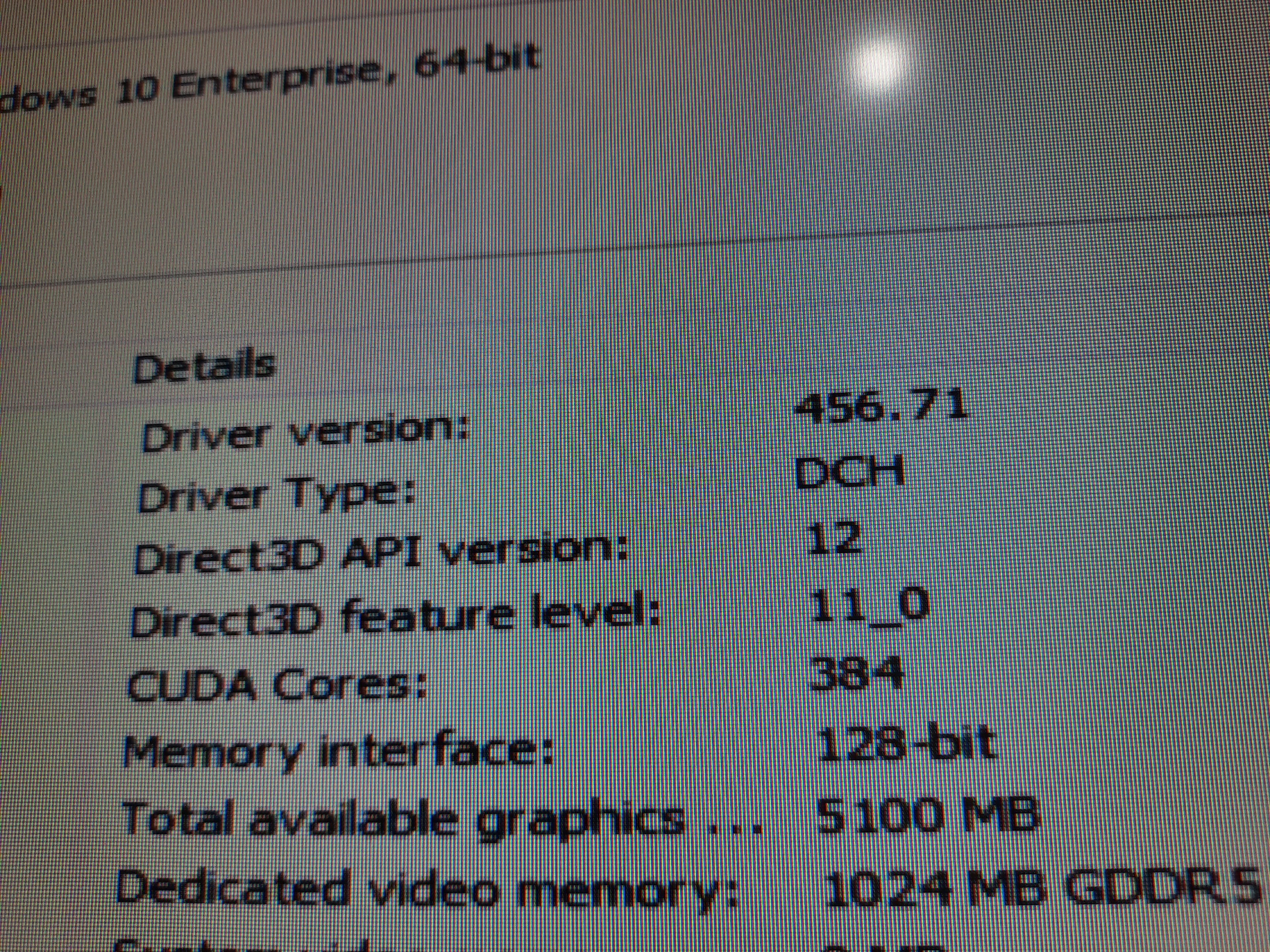
Task: Select the Direct3D feature level label
Action: 396,617
